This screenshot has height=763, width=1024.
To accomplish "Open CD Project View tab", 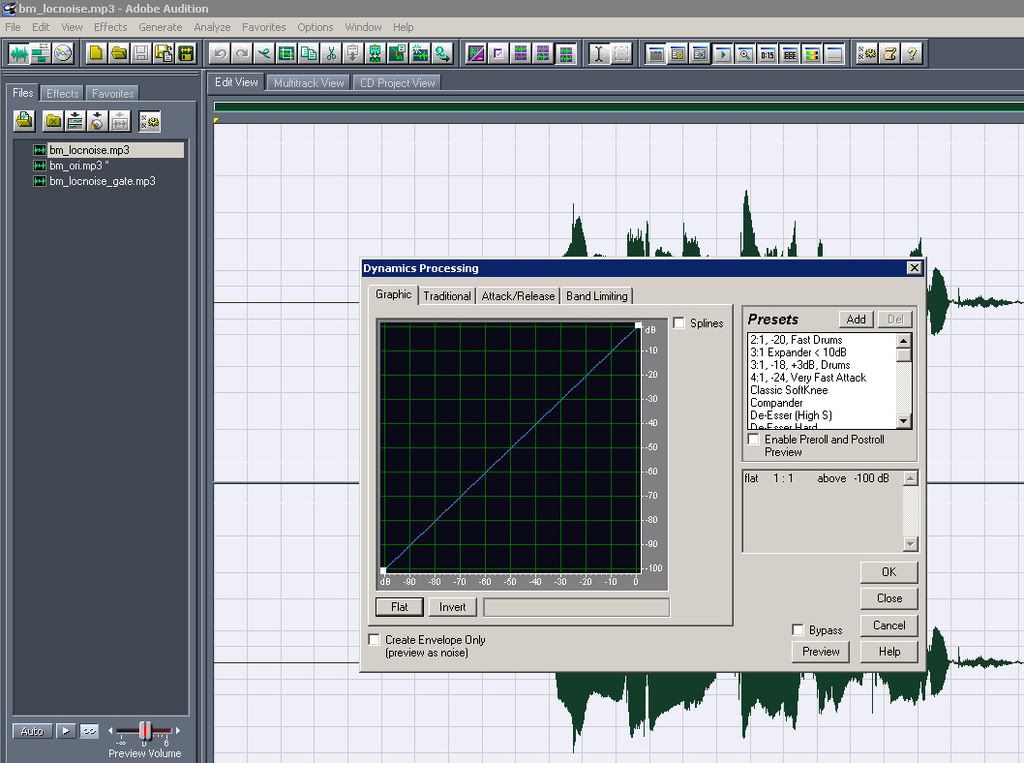I will (397, 83).
